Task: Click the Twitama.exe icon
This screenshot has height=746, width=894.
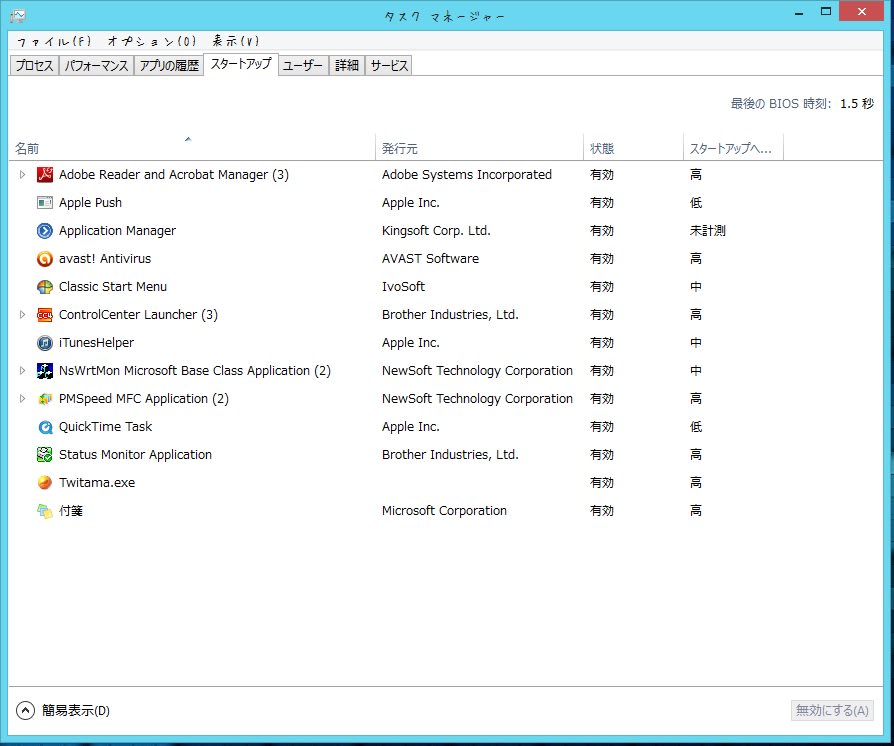Action: pyautogui.click(x=44, y=482)
